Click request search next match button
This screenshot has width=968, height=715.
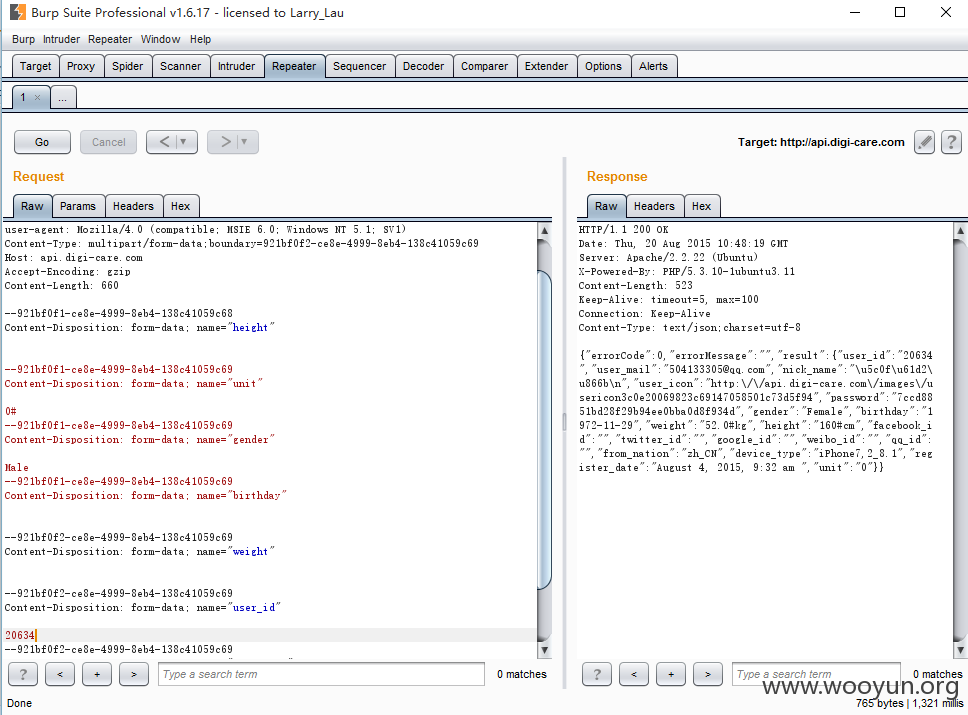coord(134,674)
